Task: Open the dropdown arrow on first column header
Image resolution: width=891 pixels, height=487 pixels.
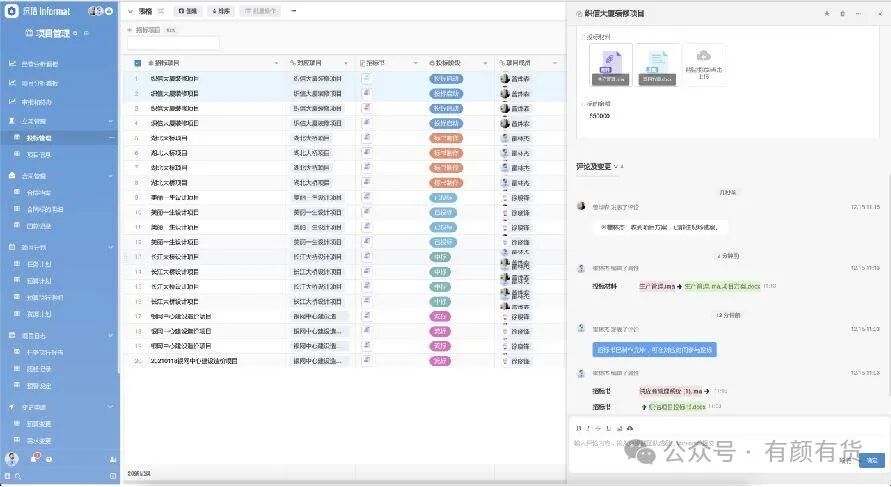Action: pos(276,63)
